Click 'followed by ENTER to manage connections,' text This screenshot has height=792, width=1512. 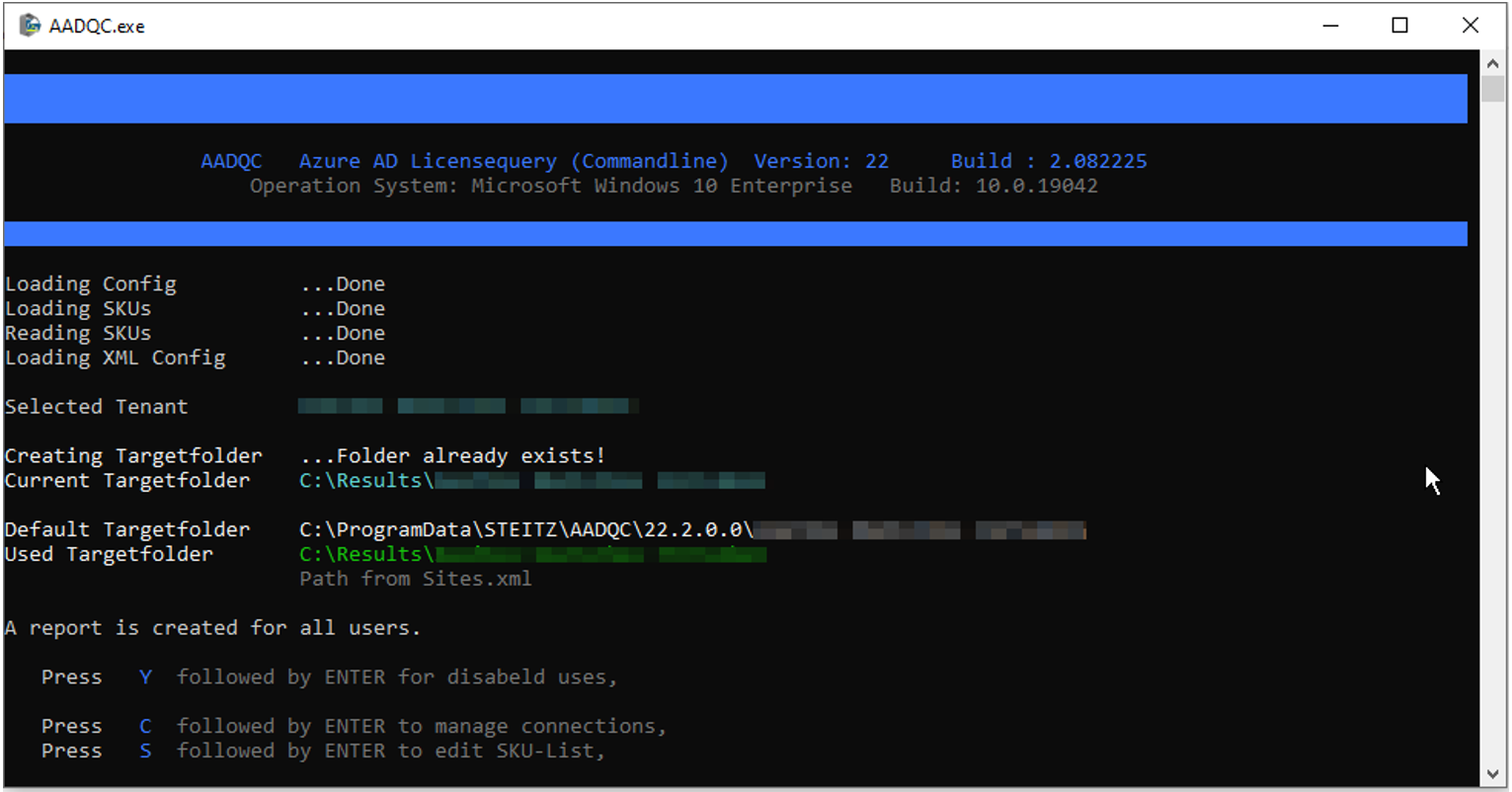pyautogui.click(x=422, y=726)
